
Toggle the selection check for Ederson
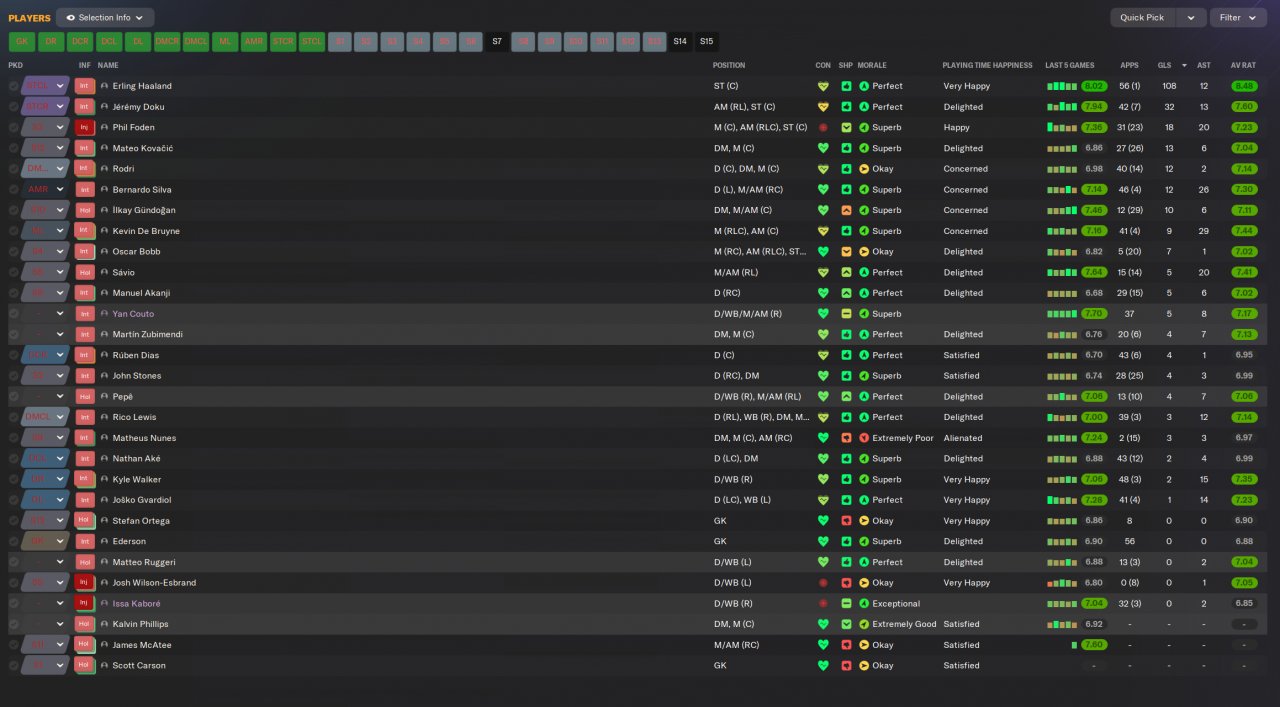[14, 541]
